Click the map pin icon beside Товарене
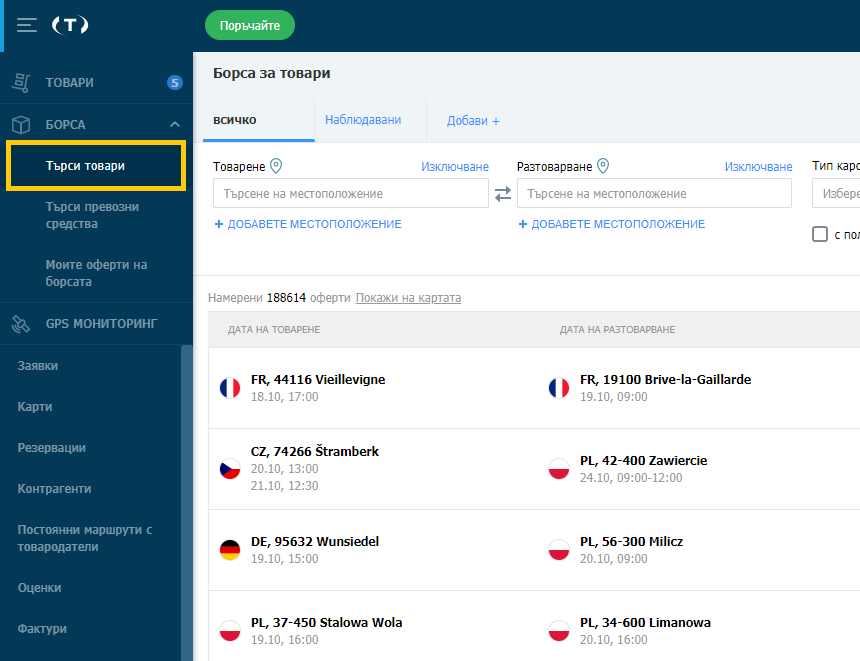The width and height of the screenshot is (860, 661). (x=276, y=166)
